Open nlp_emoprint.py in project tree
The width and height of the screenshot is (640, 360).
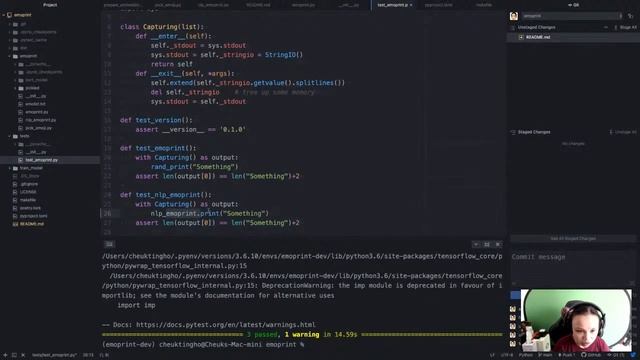tap(40, 120)
